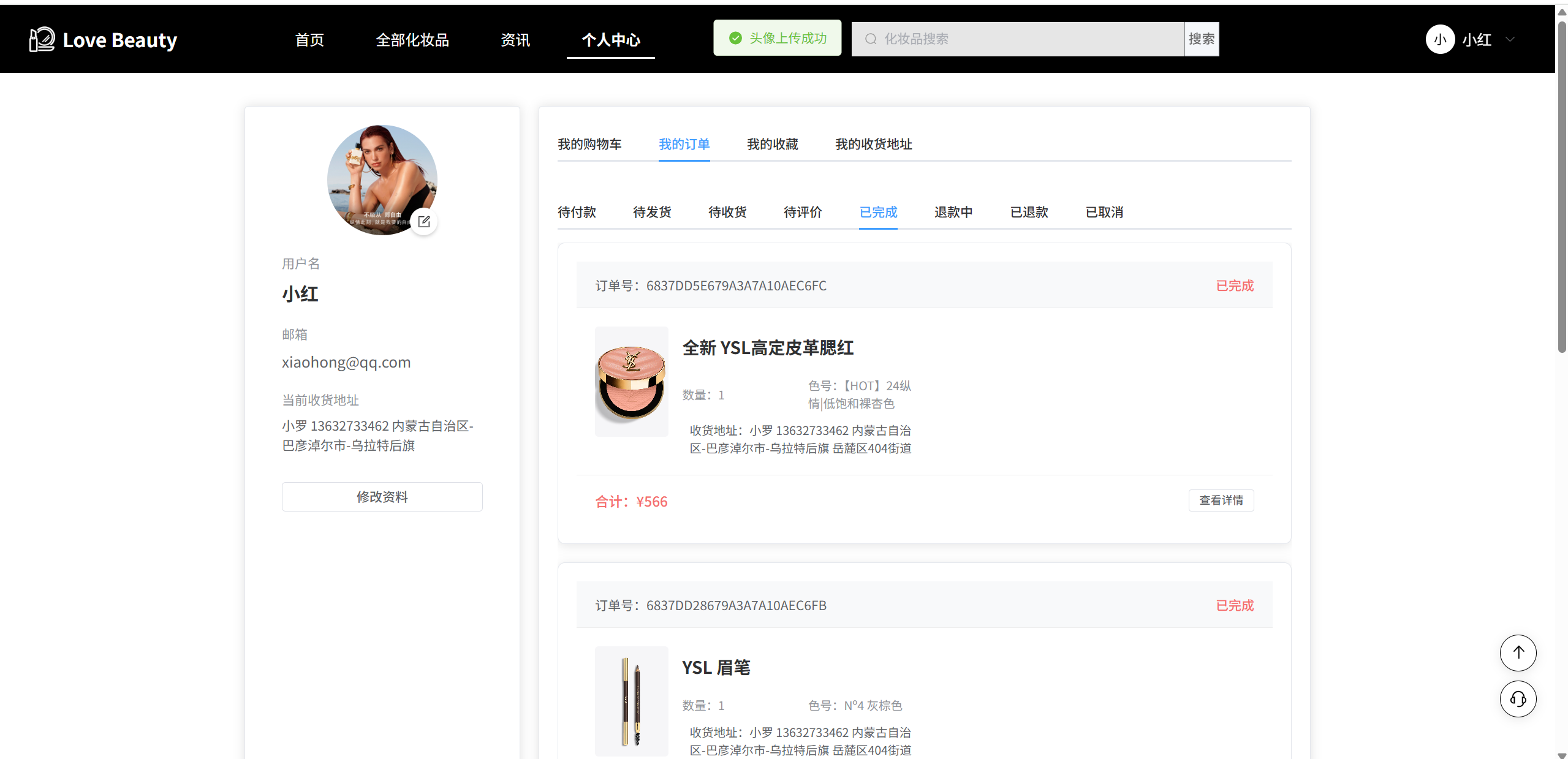
Task: Switch to 我的购物车 tab
Action: click(589, 144)
